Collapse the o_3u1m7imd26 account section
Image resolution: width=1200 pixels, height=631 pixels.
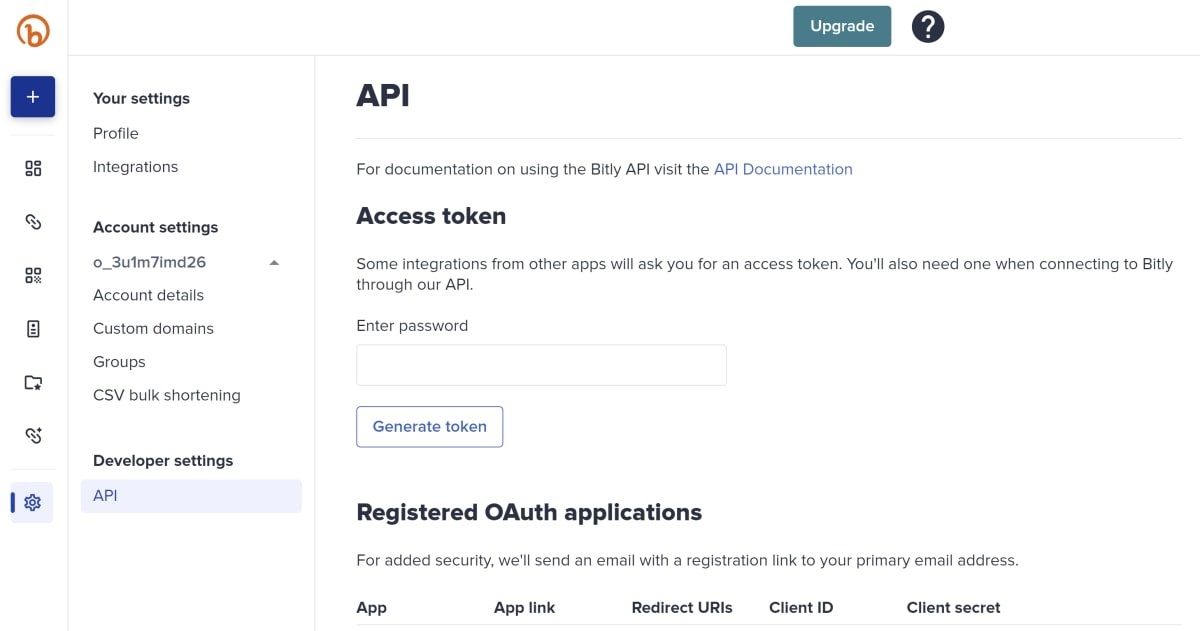tap(274, 262)
